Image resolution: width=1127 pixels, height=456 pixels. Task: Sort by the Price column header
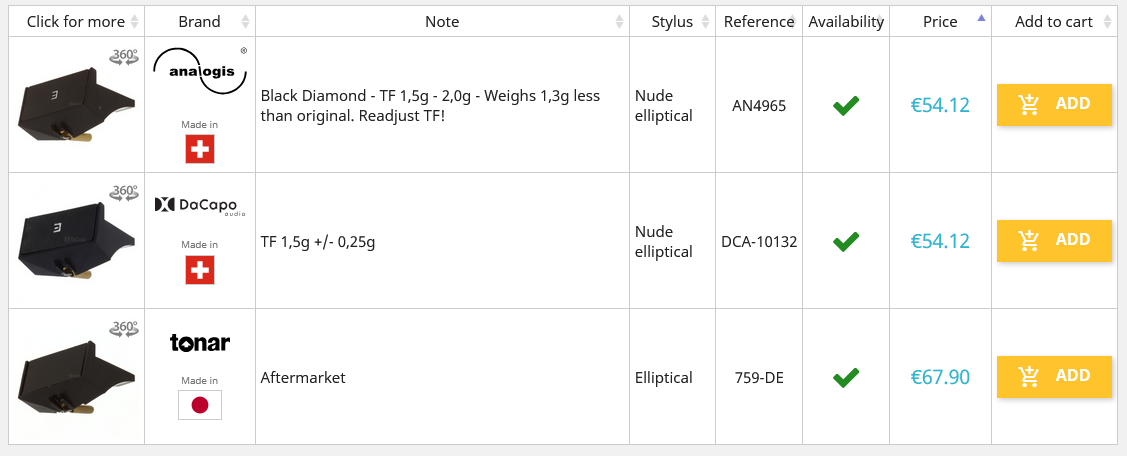[940, 21]
